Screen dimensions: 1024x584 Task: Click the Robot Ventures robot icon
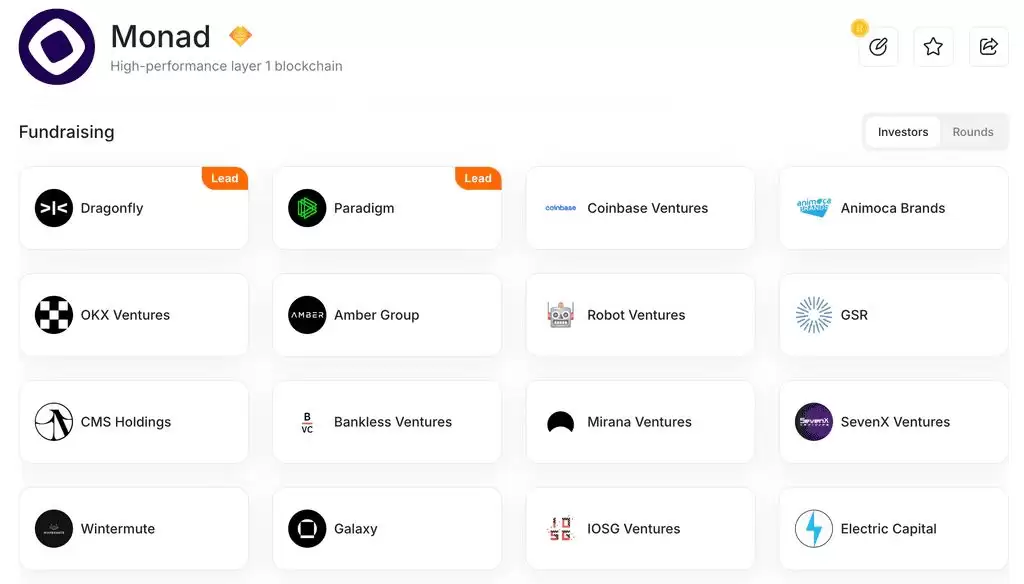point(560,315)
